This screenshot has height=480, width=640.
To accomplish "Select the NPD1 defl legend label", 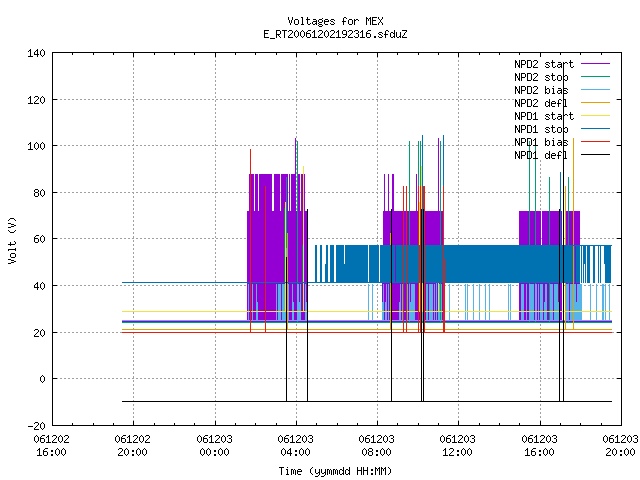I will tap(541, 155).
